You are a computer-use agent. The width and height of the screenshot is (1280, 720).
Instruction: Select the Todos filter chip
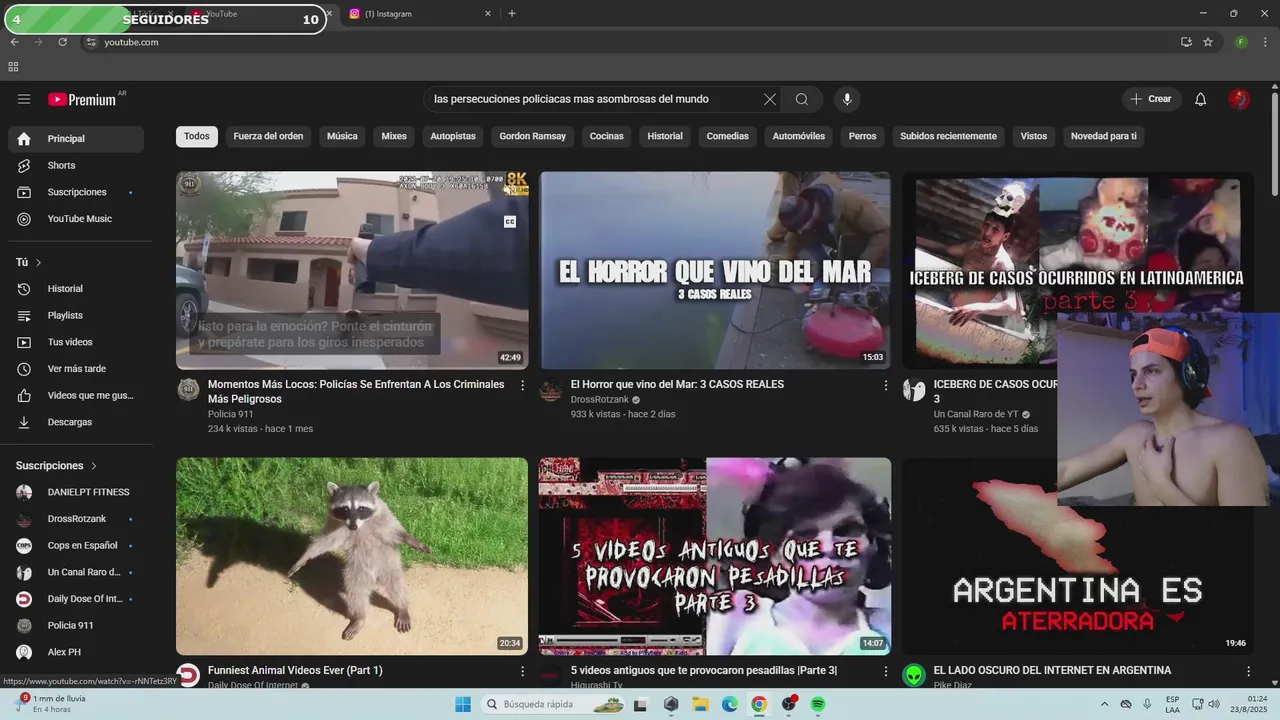197,136
